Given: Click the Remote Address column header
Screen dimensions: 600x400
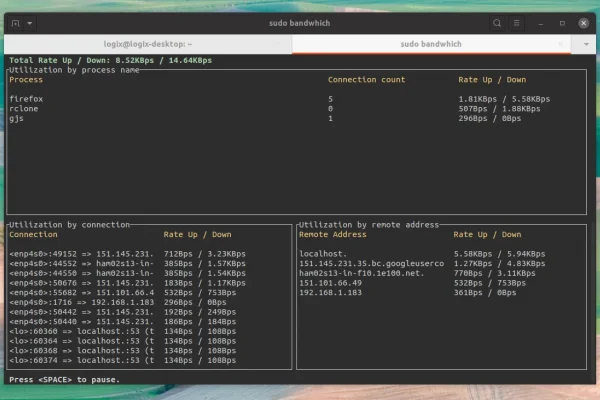Looking at the screenshot, I should 333,235.
